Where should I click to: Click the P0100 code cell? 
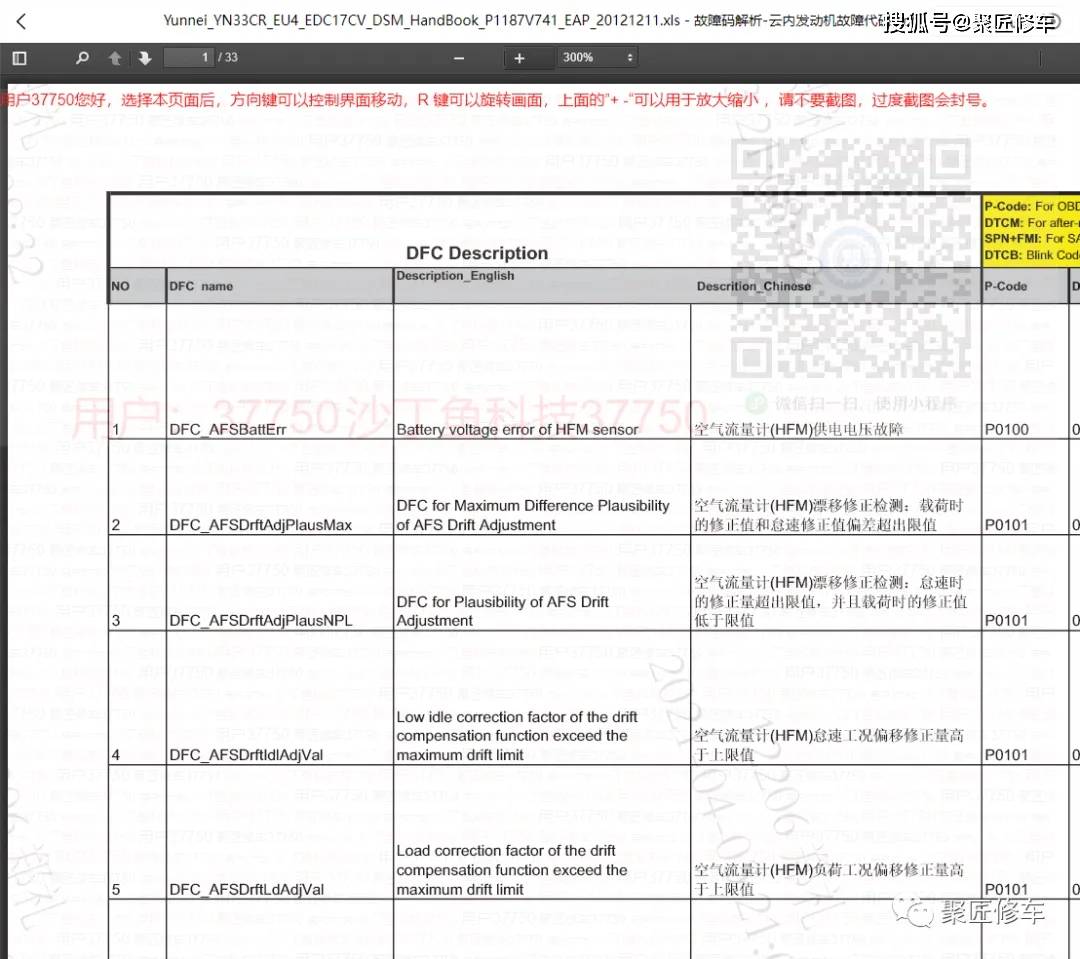pyautogui.click(x=1006, y=430)
